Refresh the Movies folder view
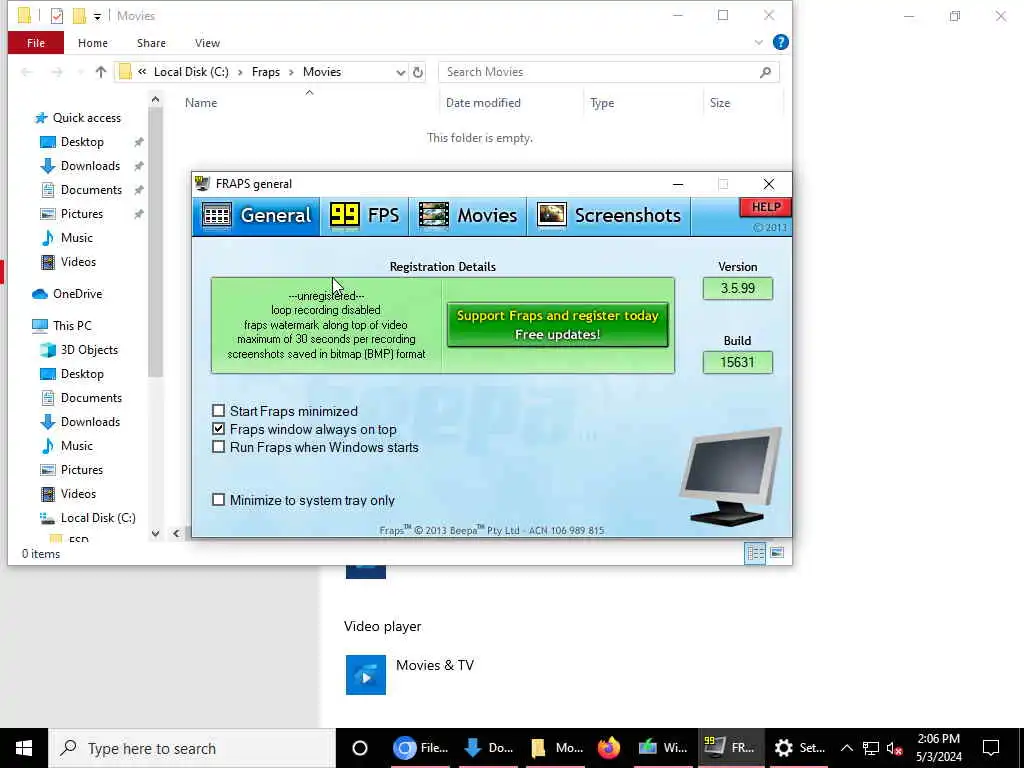1024x768 pixels. 418,72
